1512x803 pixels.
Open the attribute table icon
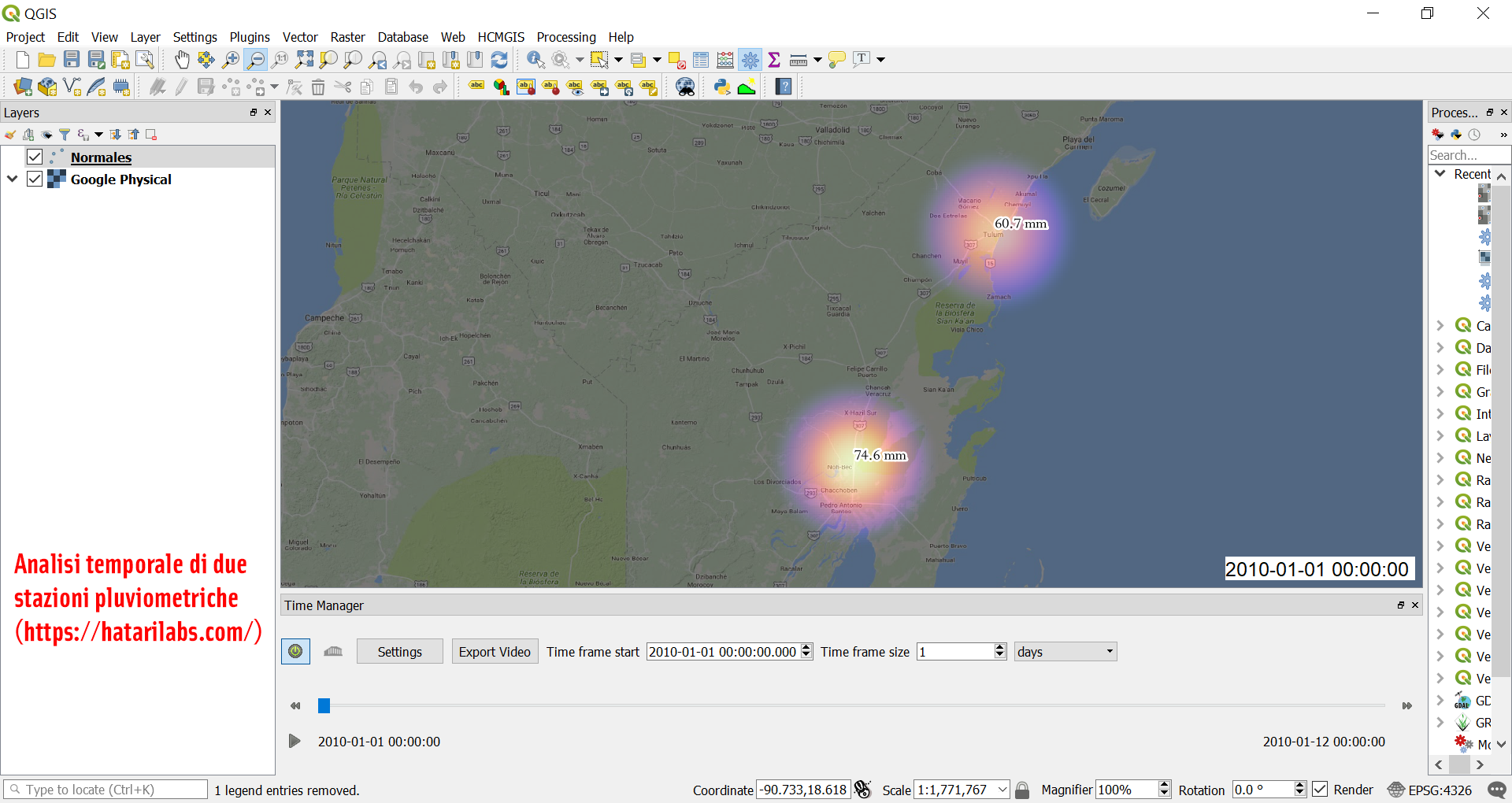(x=701, y=60)
